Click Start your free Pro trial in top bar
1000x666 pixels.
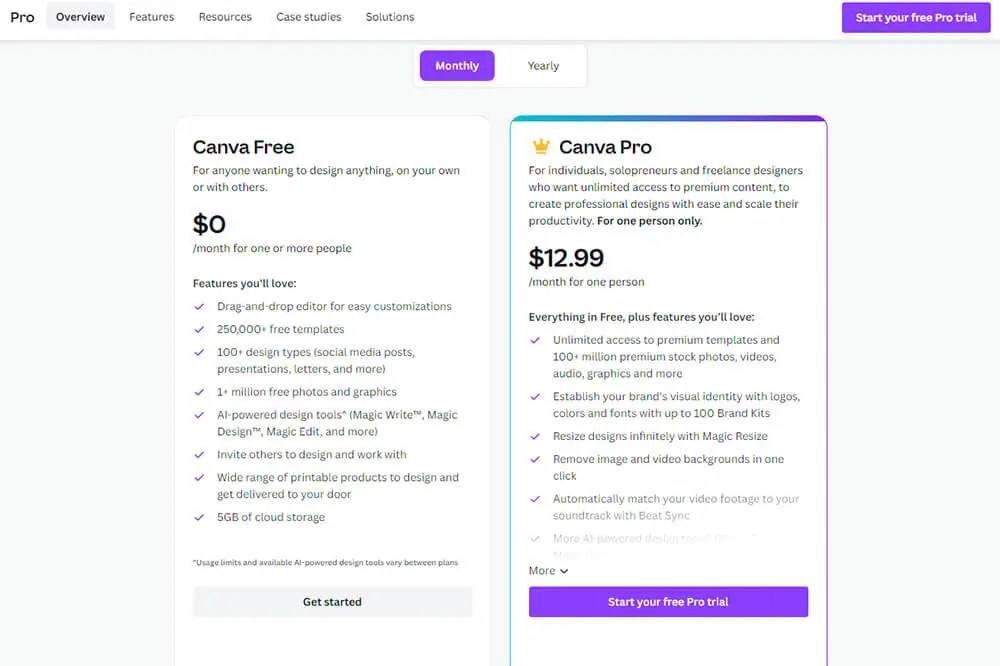click(x=915, y=17)
